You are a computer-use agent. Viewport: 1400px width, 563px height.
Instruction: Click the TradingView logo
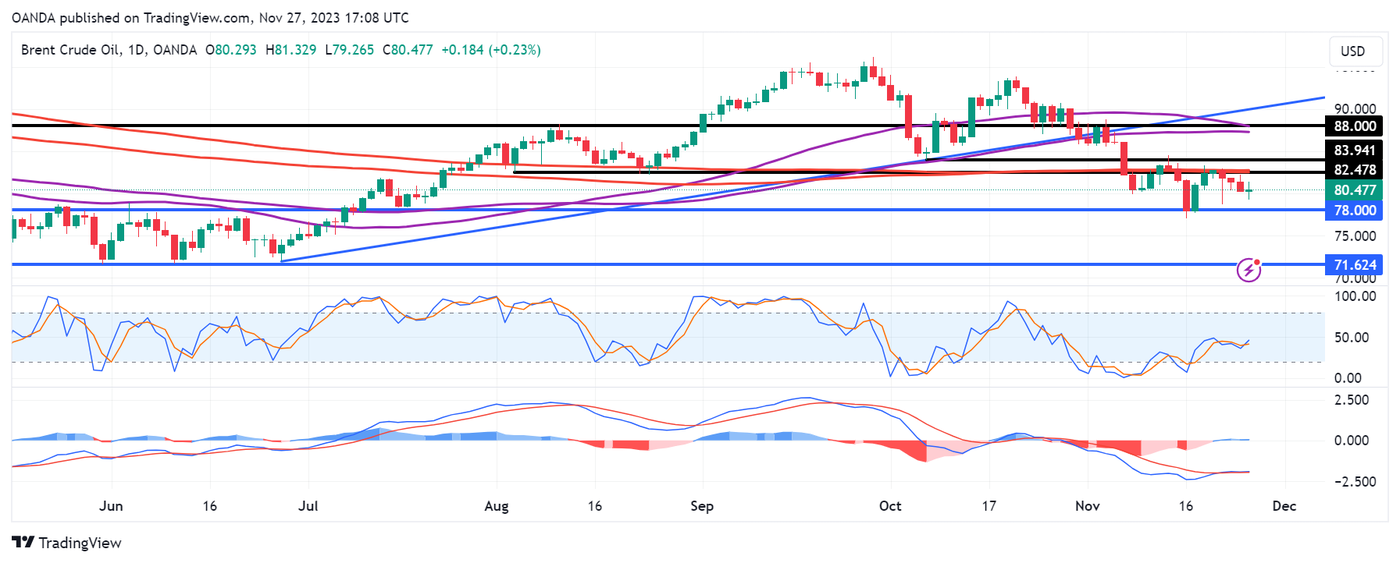[66, 542]
